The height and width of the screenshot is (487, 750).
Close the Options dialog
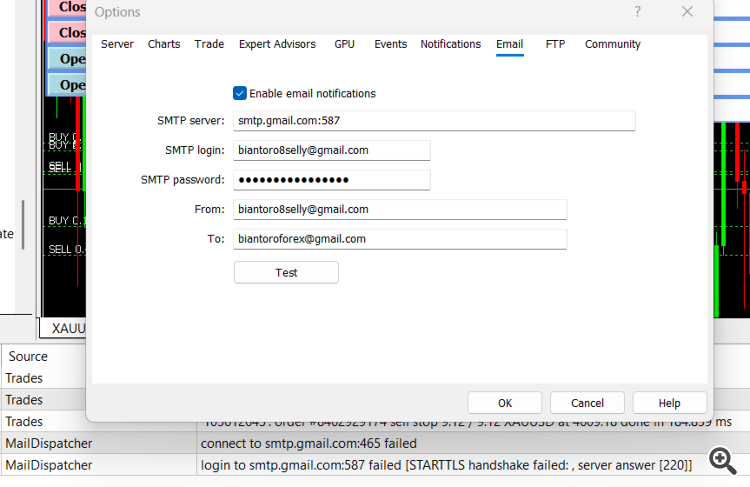[687, 11]
